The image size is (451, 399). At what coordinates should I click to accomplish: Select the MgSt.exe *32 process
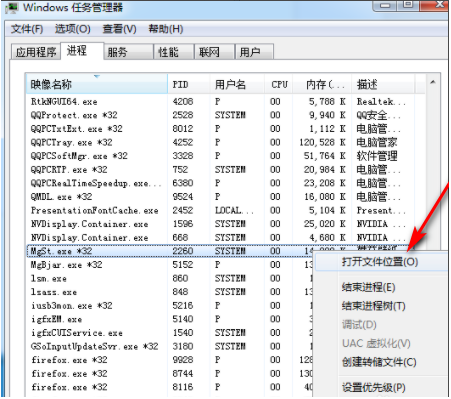(170, 251)
